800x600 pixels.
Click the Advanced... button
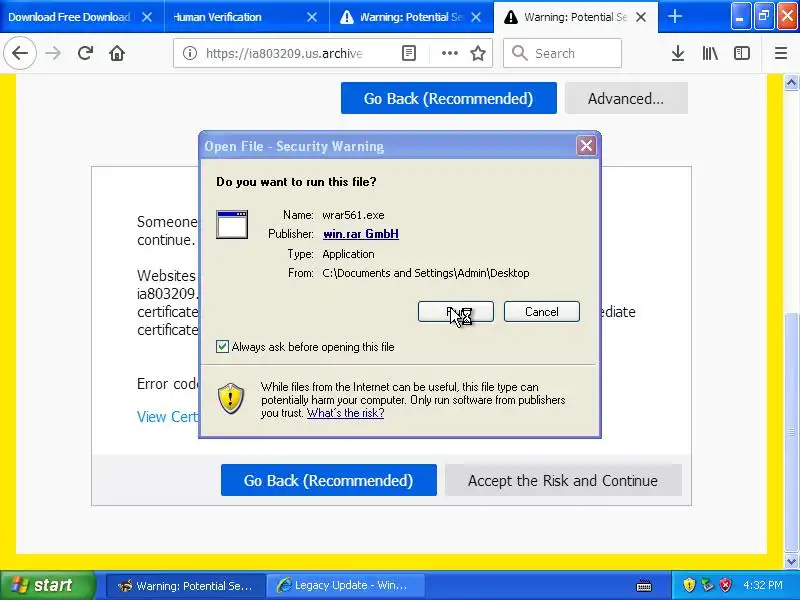click(x=626, y=98)
